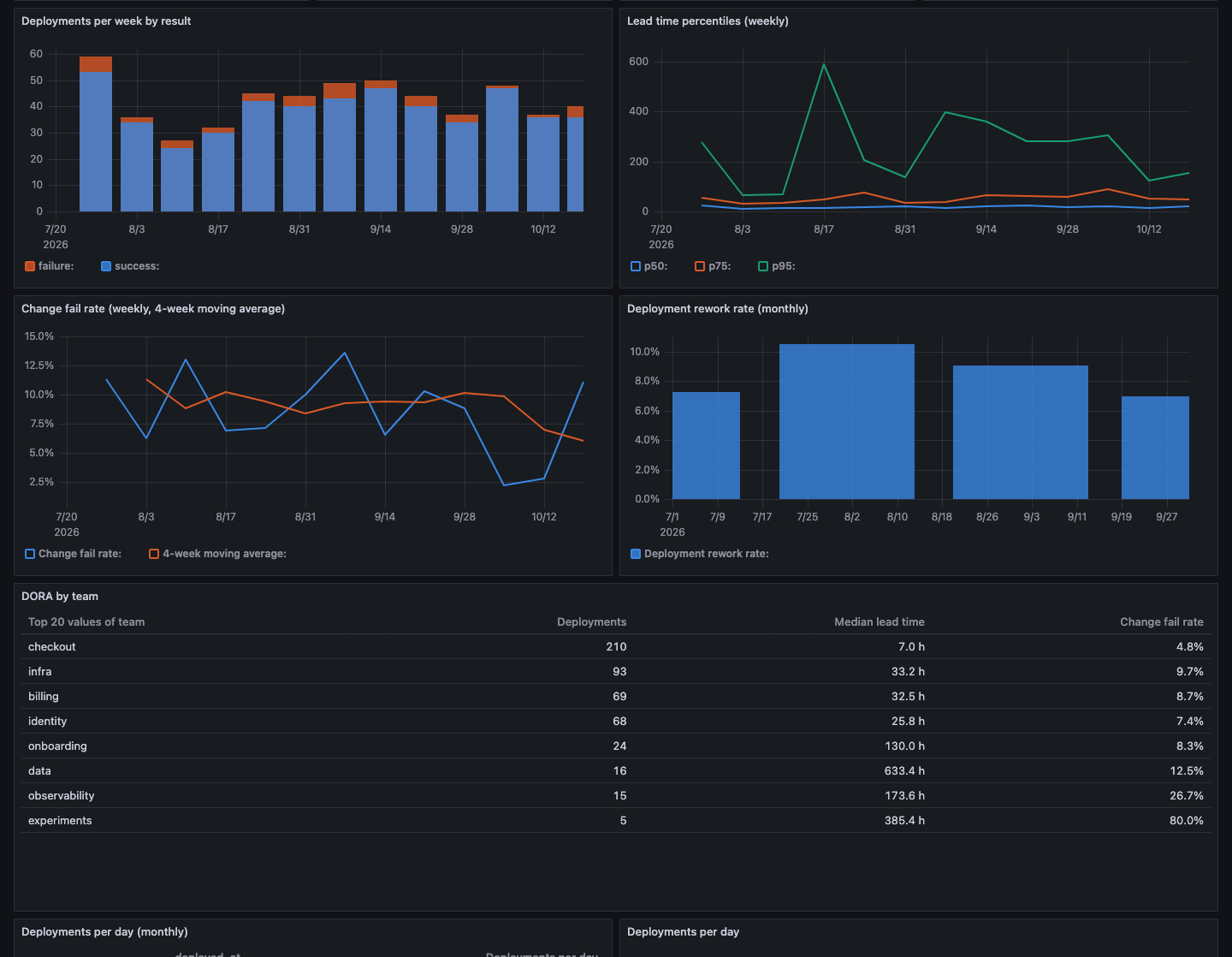Open Deployment rework rate (monthly) panel title
Viewport: 1232px width, 957px height.
tap(717, 308)
